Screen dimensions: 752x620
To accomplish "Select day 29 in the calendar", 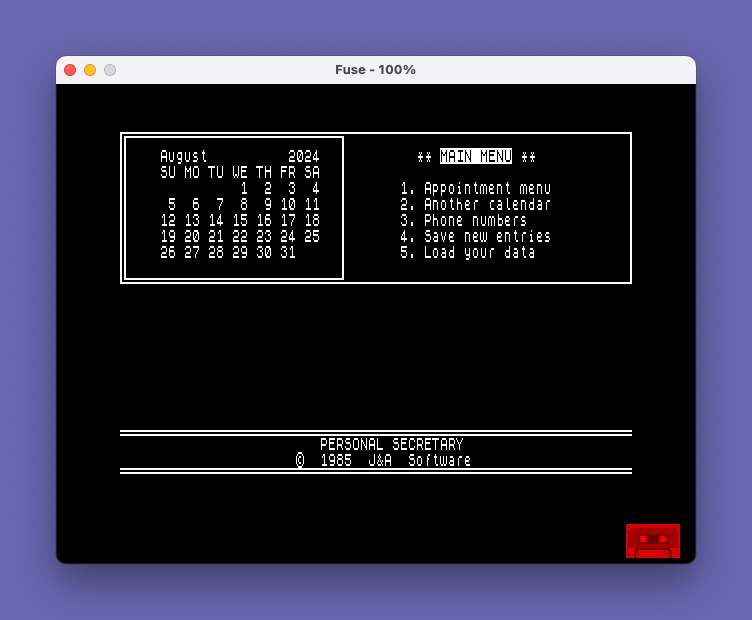I will pyautogui.click(x=240, y=253).
